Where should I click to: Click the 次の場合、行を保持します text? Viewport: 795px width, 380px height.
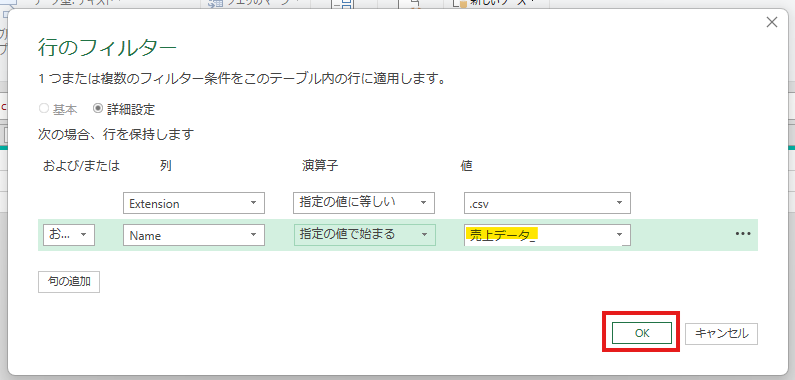click(x=116, y=135)
